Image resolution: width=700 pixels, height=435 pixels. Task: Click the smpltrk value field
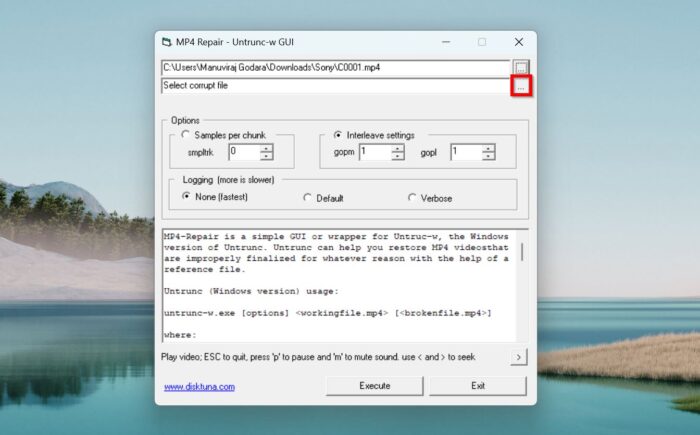pos(244,152)
